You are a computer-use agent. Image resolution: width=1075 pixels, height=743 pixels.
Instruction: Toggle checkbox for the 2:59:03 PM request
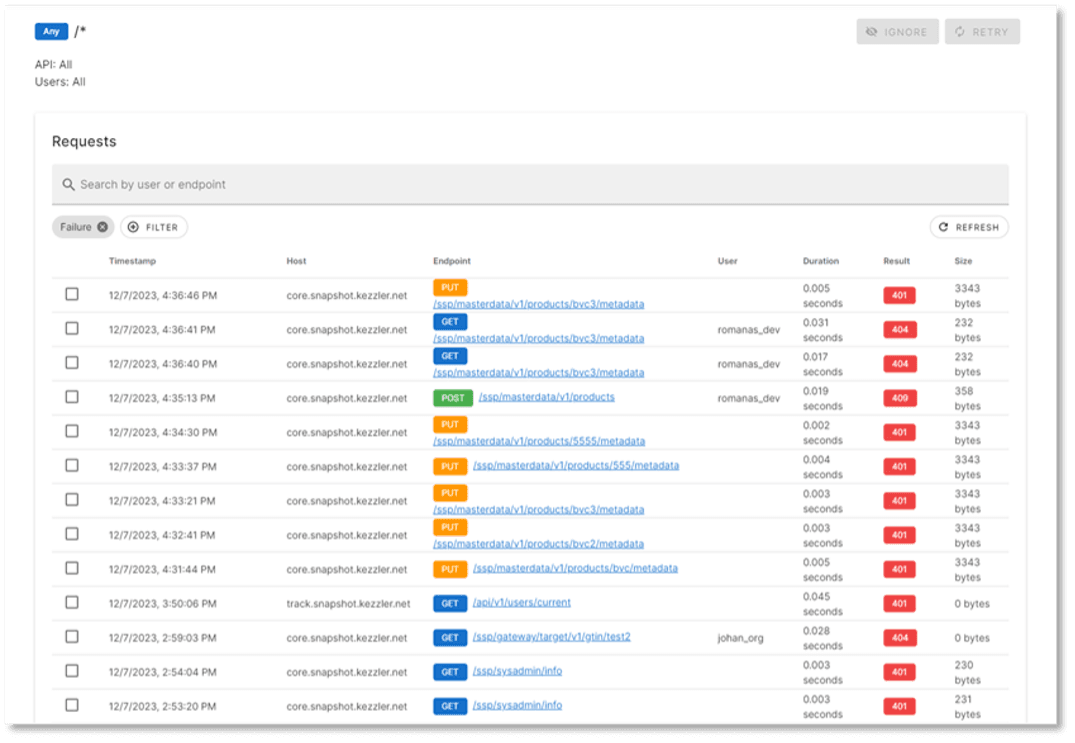pos(72,636)
